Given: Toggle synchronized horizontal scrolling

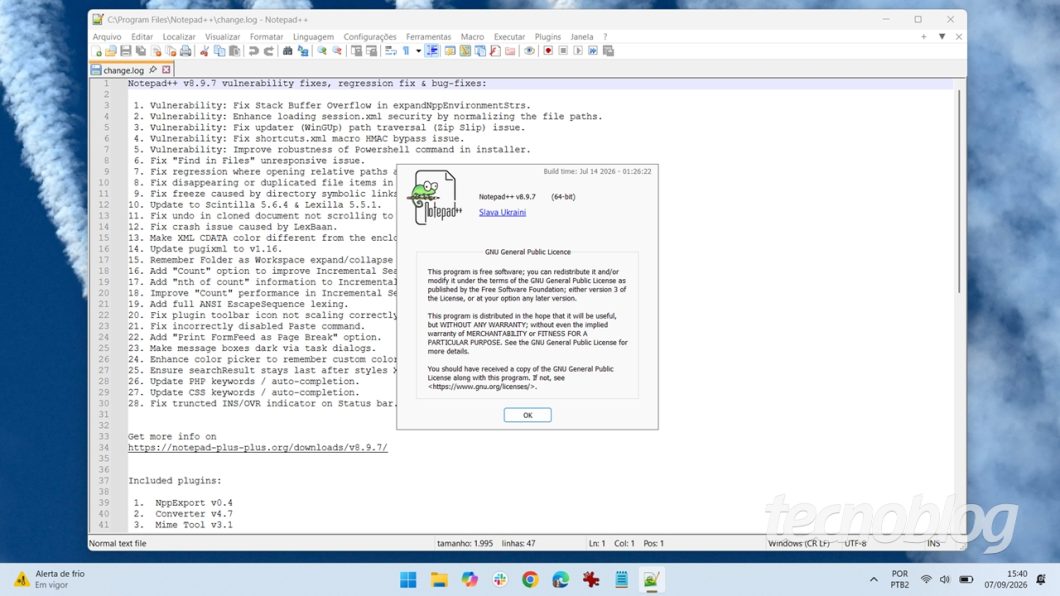Looking at the screenshot, I should point(372,51).
